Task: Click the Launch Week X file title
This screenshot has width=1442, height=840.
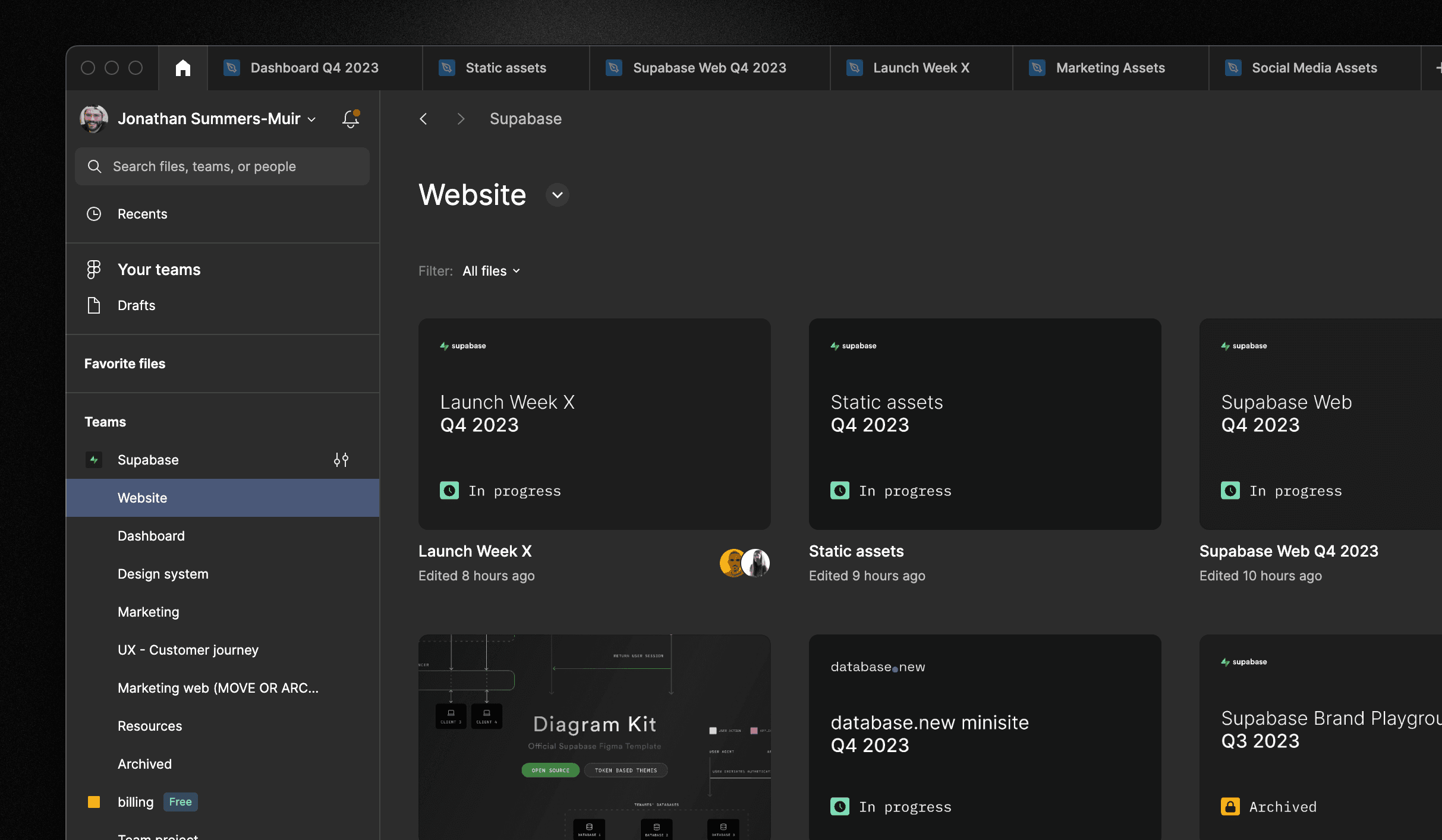Action: pos(475,551)
